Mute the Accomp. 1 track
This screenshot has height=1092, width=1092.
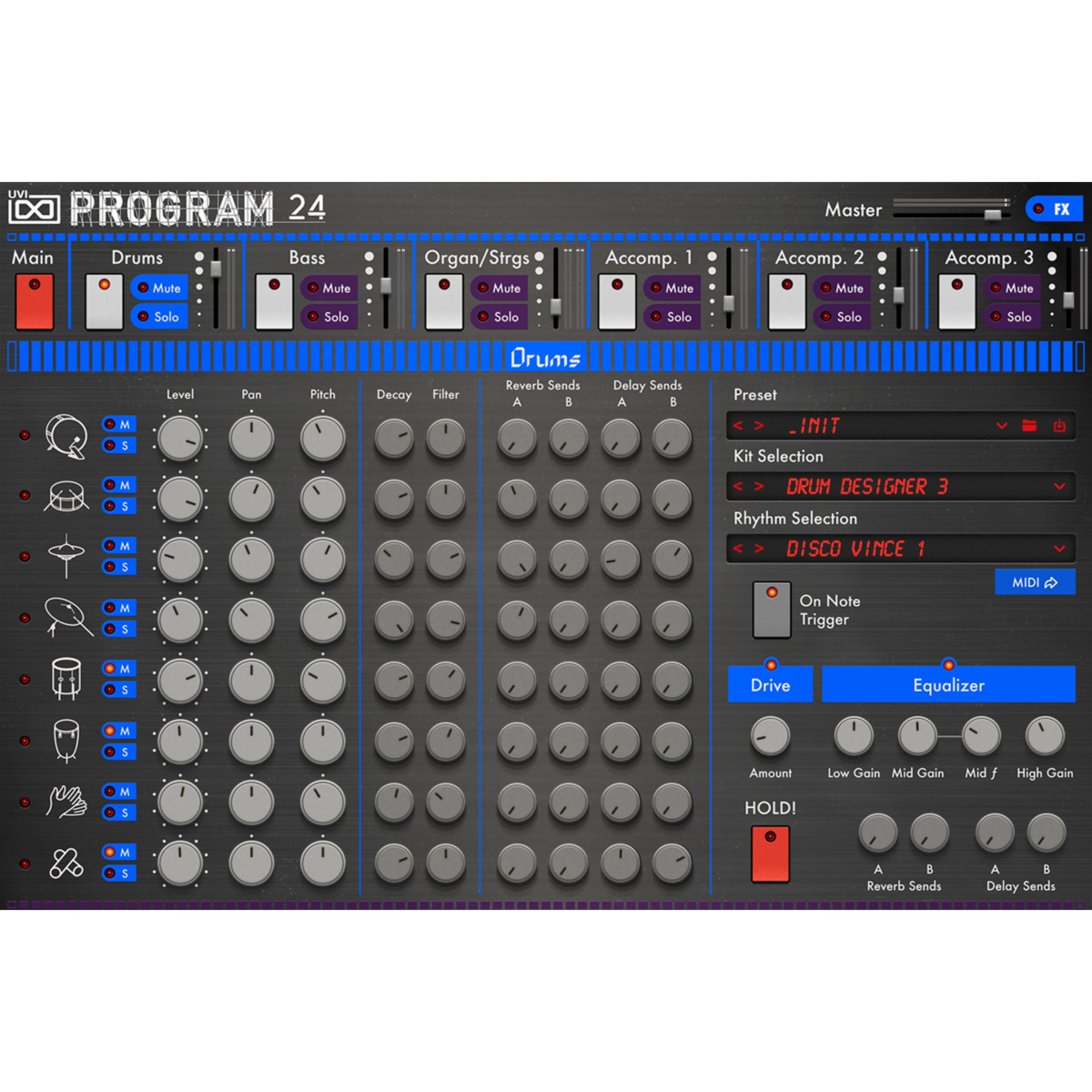[672, 288]
